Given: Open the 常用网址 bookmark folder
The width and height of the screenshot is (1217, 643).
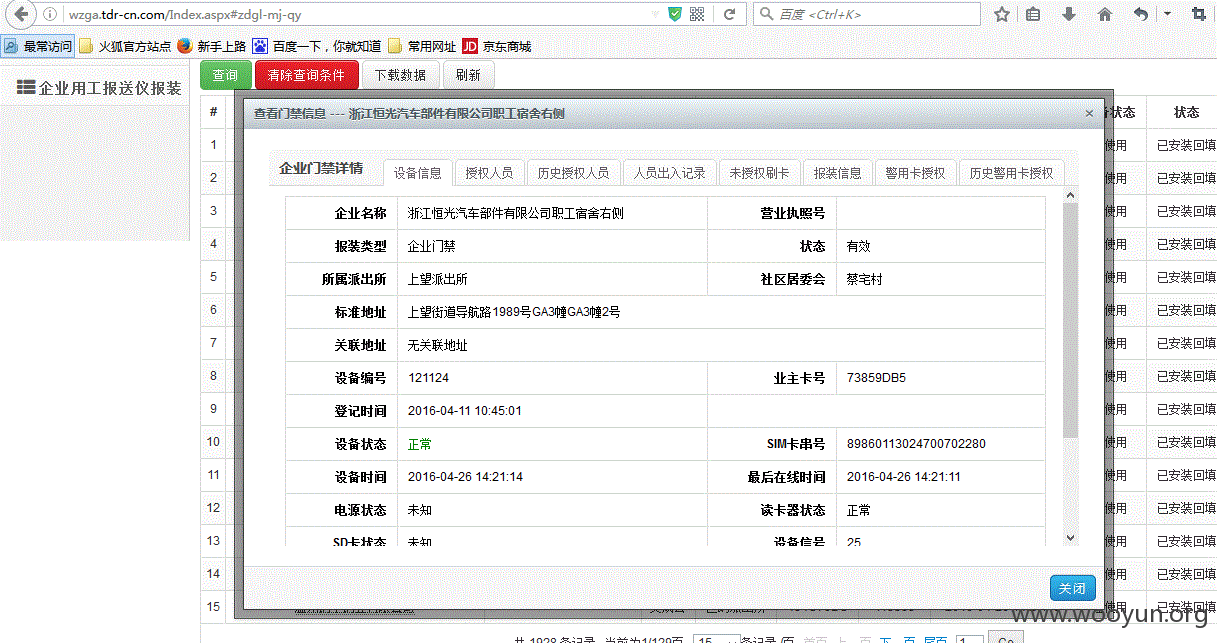Looking at the screenshot, I should (421, 46).
